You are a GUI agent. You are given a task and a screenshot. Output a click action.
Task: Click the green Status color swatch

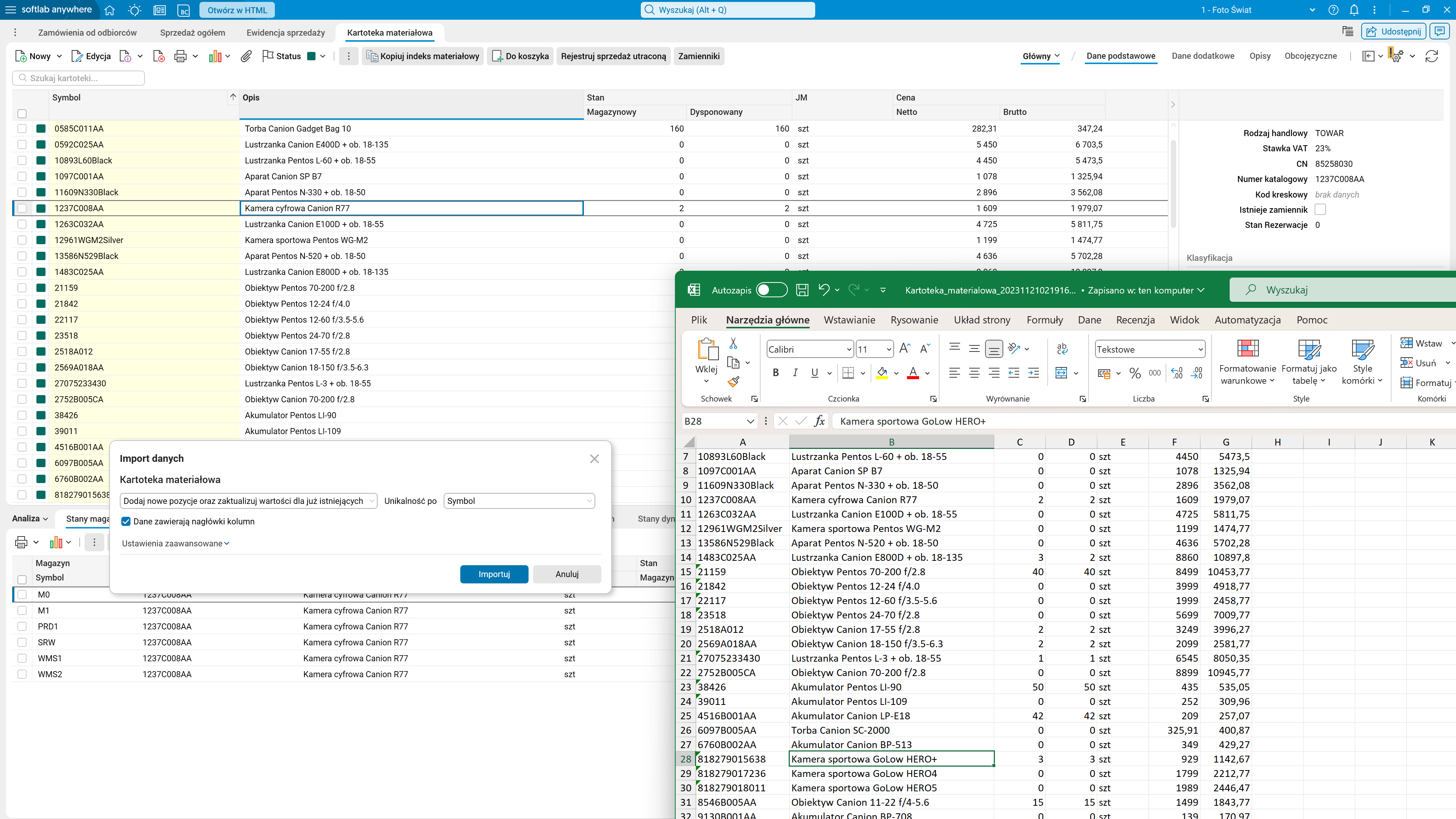click(x=311, y=56)
